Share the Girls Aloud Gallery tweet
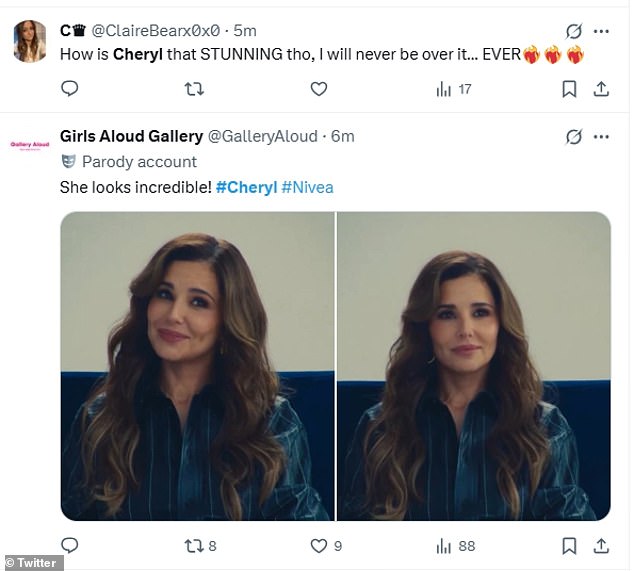634x571 pixels. (601, 546)
